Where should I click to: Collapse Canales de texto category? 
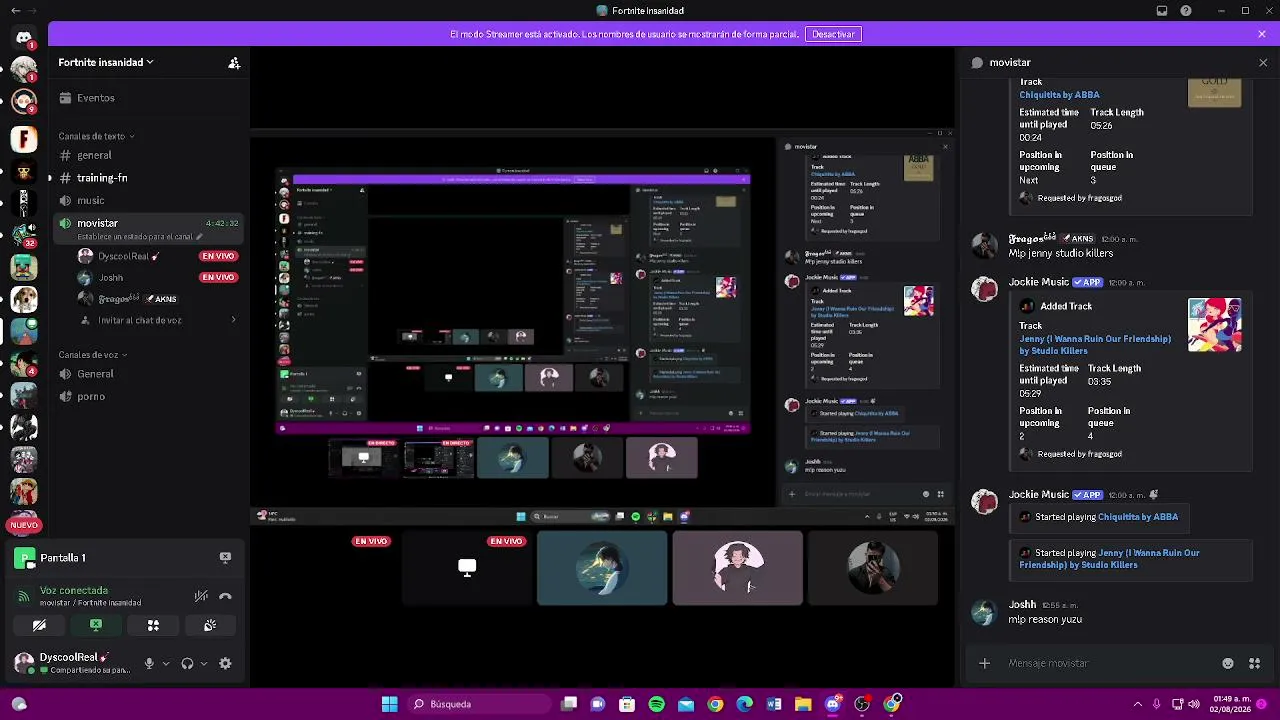pyautogui.click(x=96, y=136)
